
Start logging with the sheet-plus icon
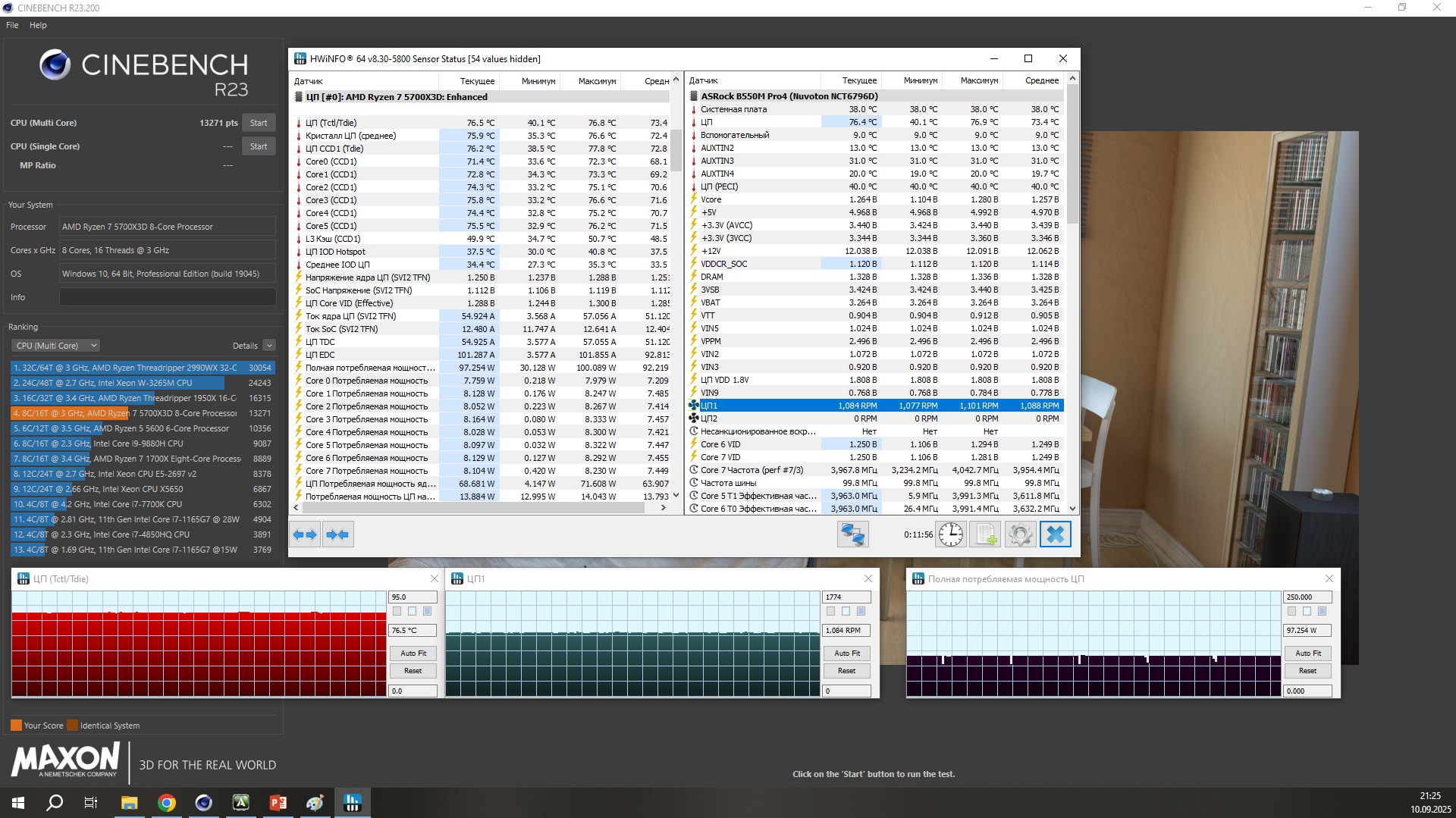pos(985,534)
